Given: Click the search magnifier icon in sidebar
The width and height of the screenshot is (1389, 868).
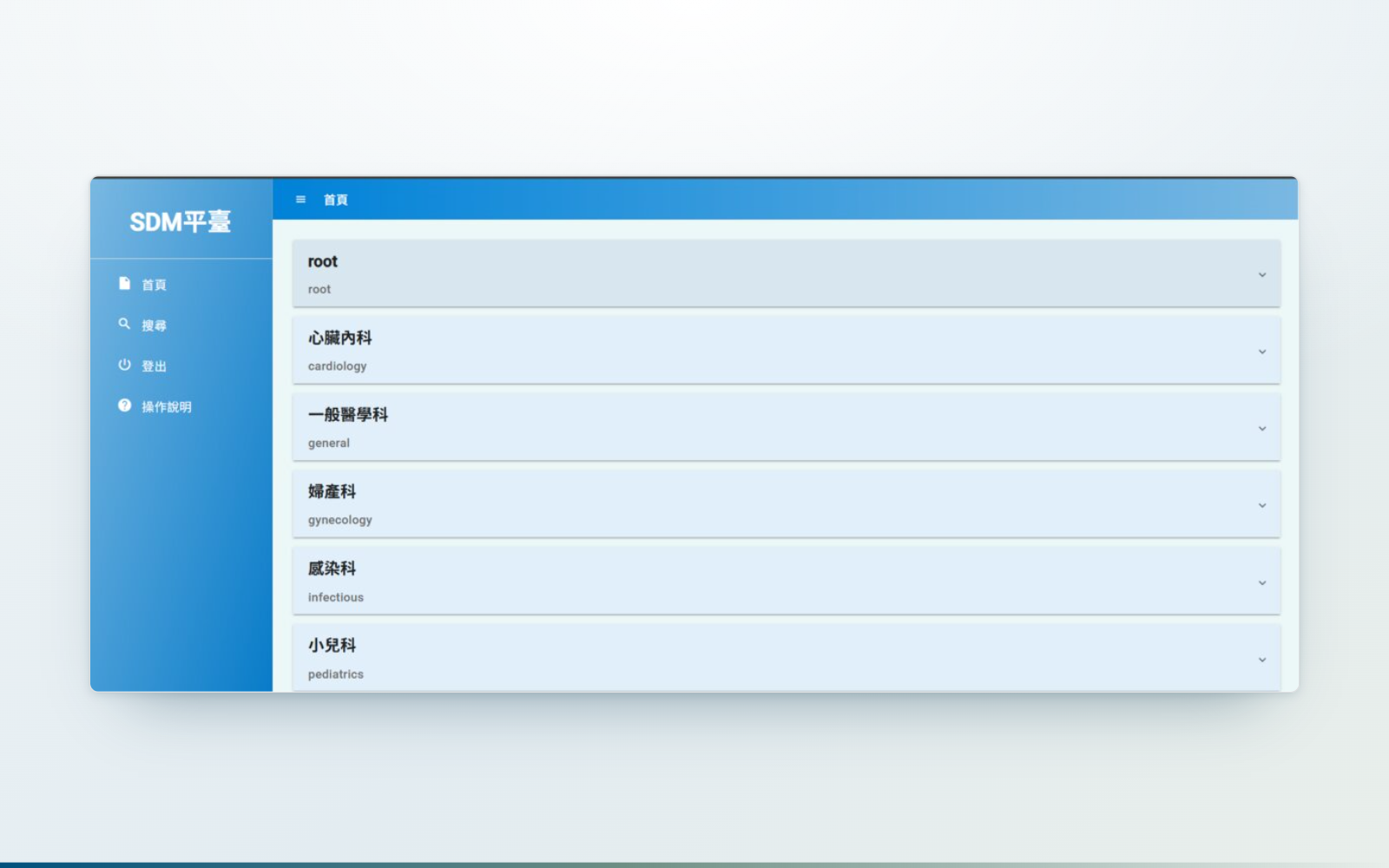Looking at the screenshot, I should 124,324.
